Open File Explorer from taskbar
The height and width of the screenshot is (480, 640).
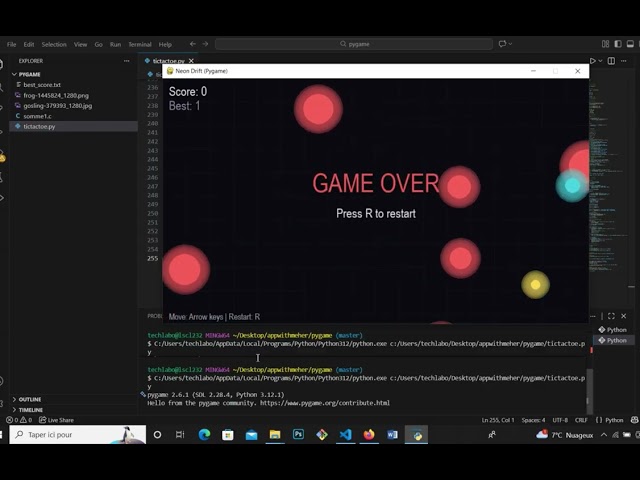275,435
